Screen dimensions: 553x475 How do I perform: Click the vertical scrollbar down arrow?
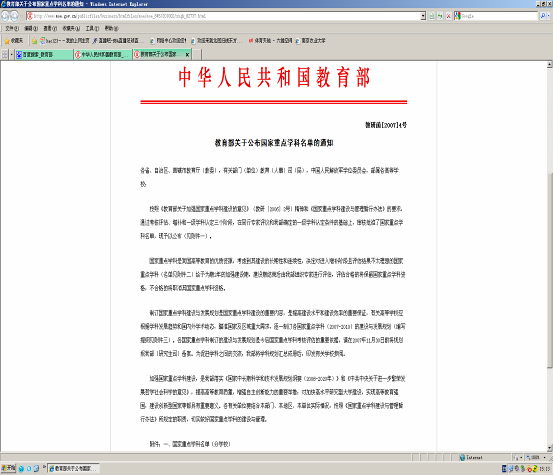point(549,448)
